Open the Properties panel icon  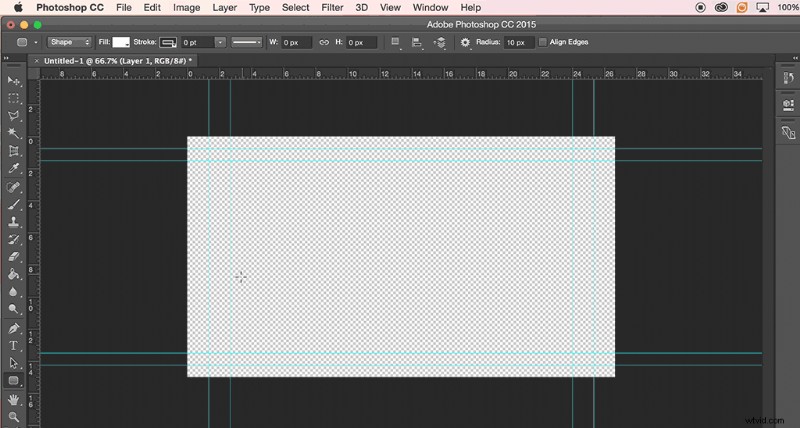point(788,105)
